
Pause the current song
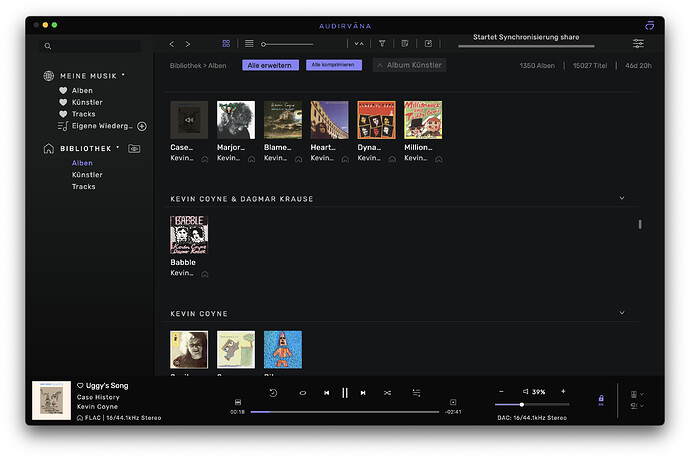point(345,393)
